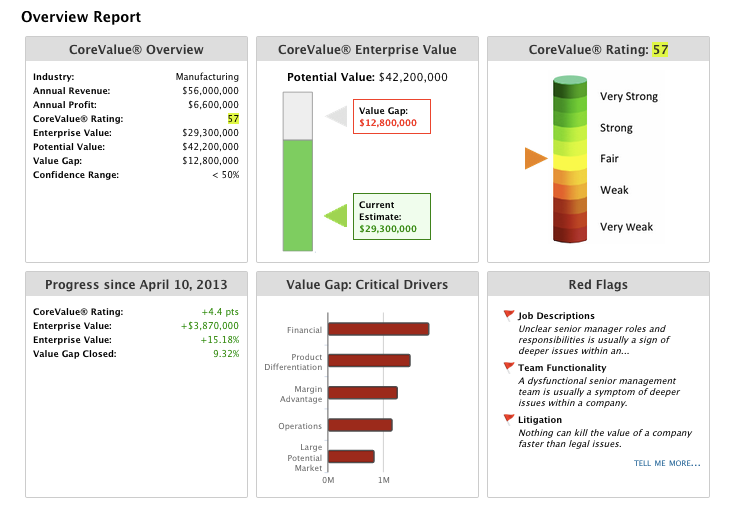Click the +15.18% enterprise value change

pyautogui.click(x=220, y=340)
